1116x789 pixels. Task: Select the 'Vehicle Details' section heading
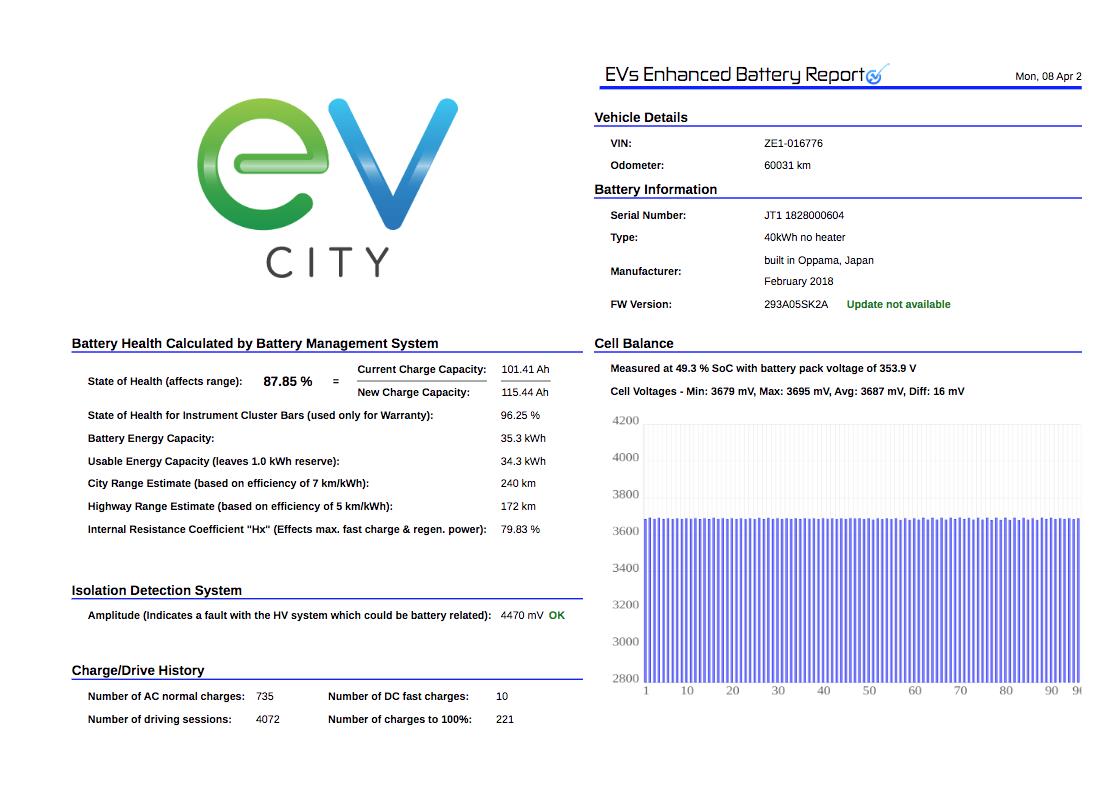pos(641,117)
